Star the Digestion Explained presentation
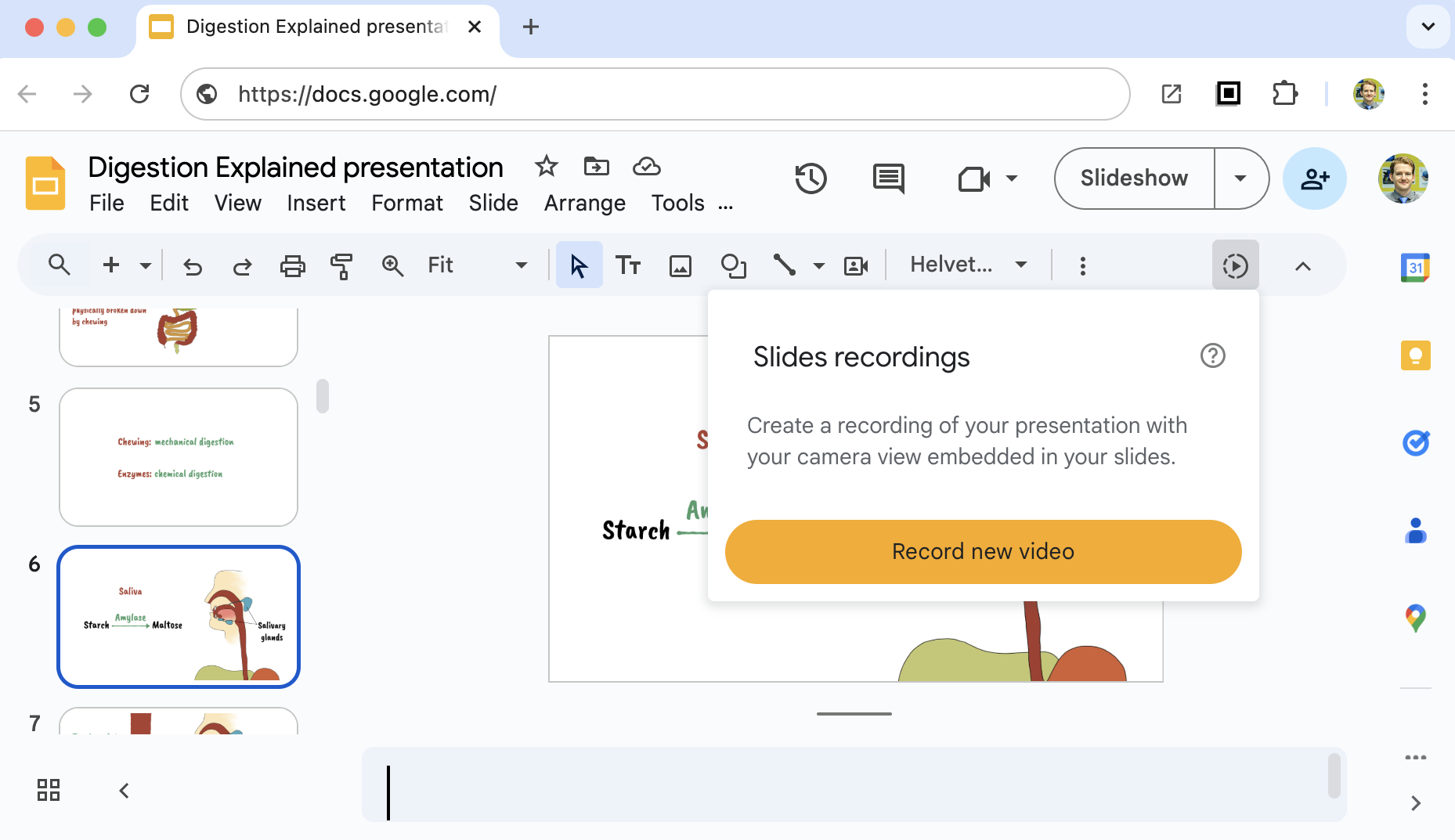Image resolution: width=1455 pixels, height=840 pixels. pyautogui.click(x=546, y=166)
